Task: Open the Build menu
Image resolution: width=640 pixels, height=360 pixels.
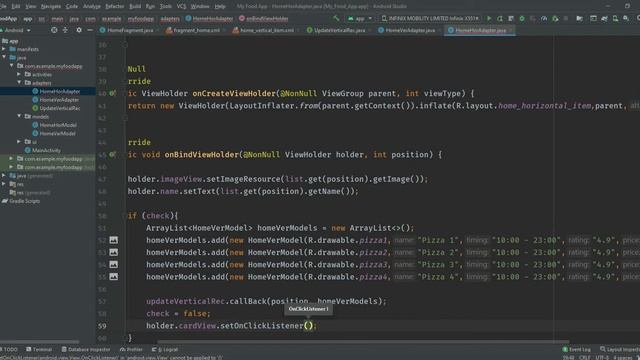Action: [135, 6]
